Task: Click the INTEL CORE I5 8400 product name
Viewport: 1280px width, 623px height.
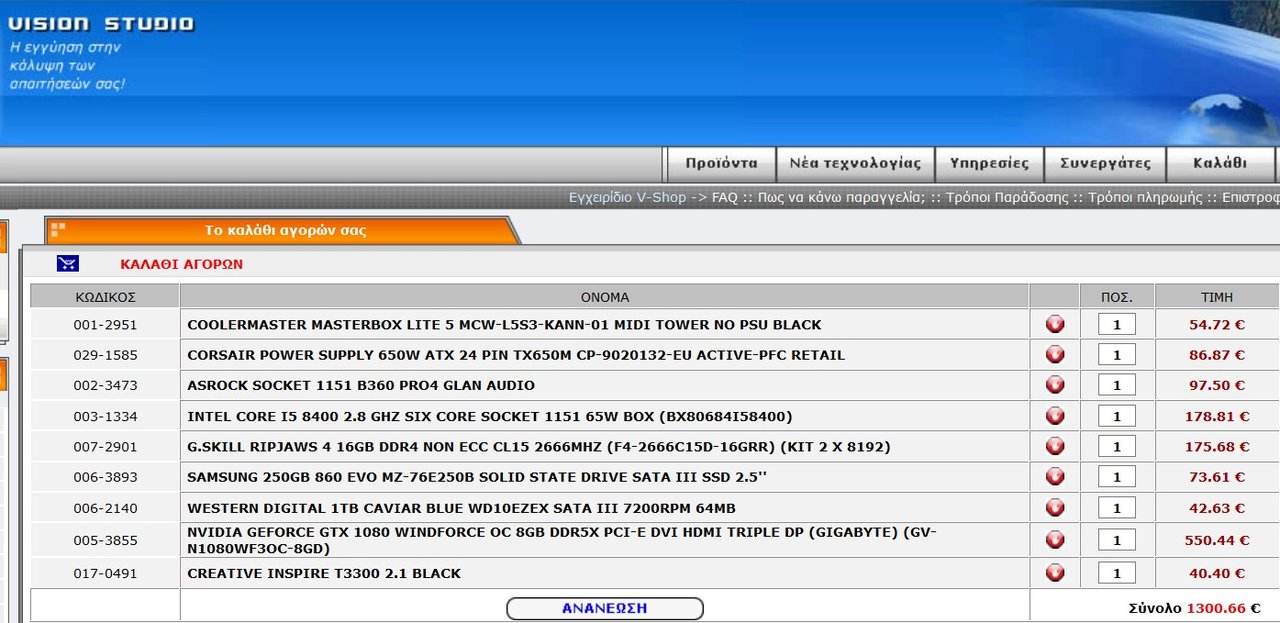Action: pos(490,416)
